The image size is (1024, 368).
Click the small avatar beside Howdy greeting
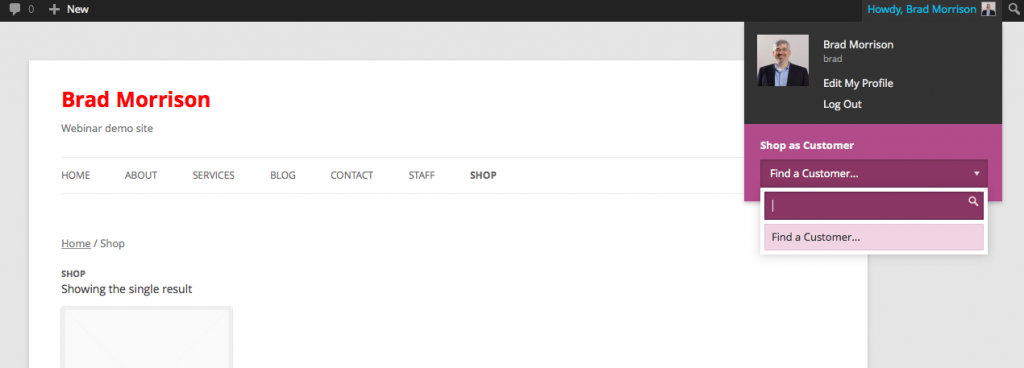[988, 9]
